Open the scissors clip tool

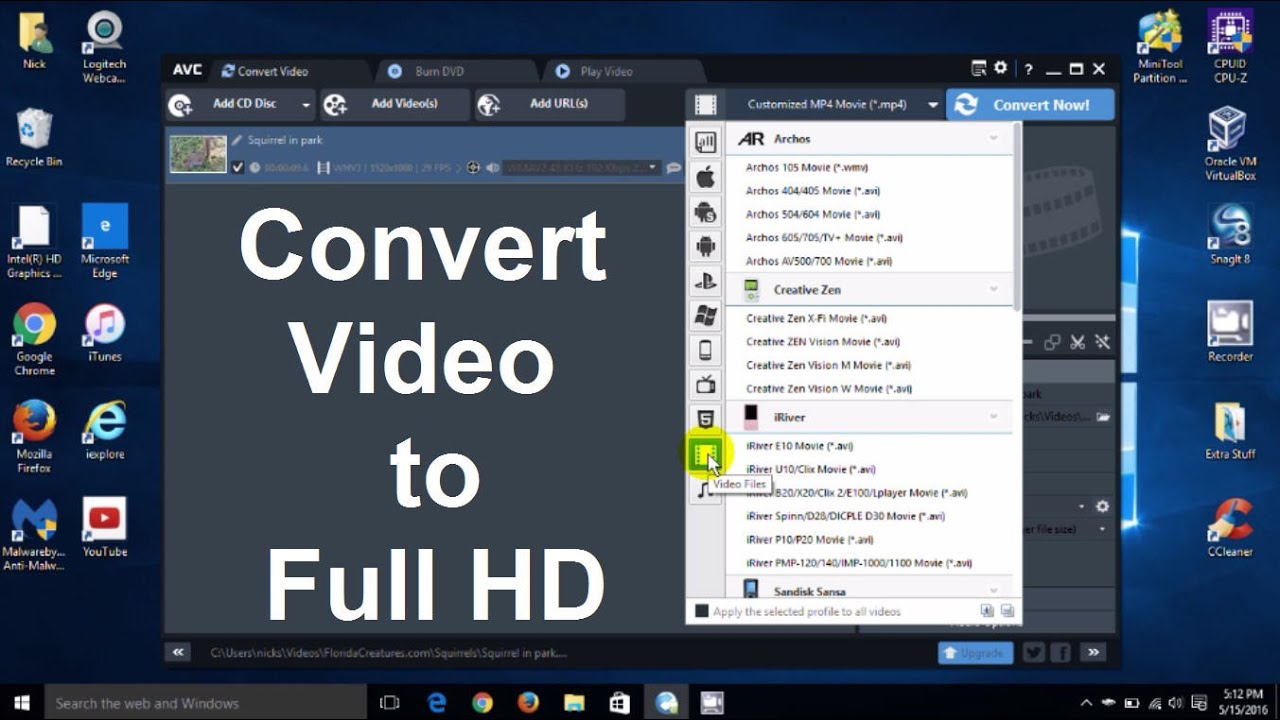click(x=1077, y=342)
